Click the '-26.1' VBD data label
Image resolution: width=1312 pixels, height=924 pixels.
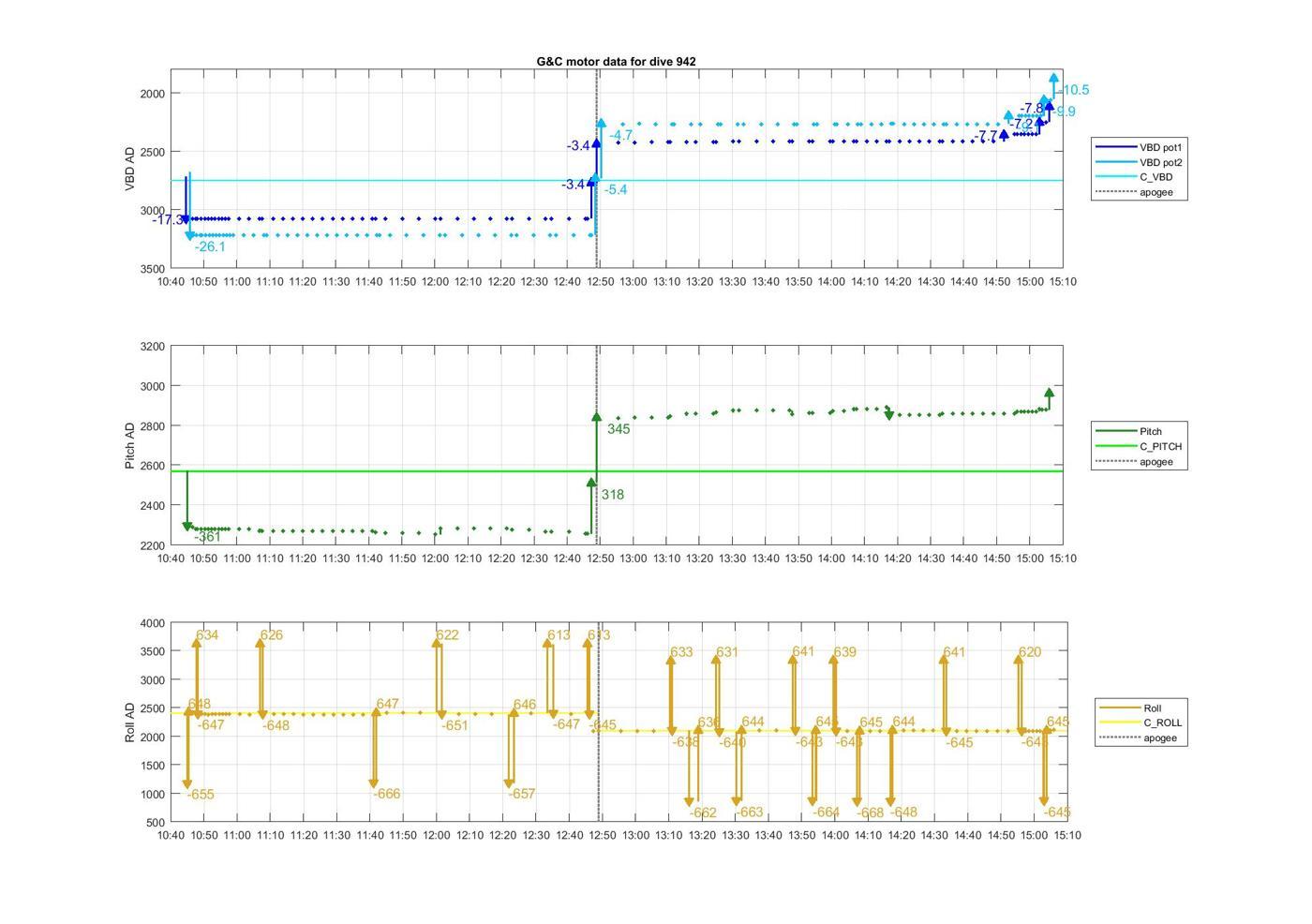[210, 246]
